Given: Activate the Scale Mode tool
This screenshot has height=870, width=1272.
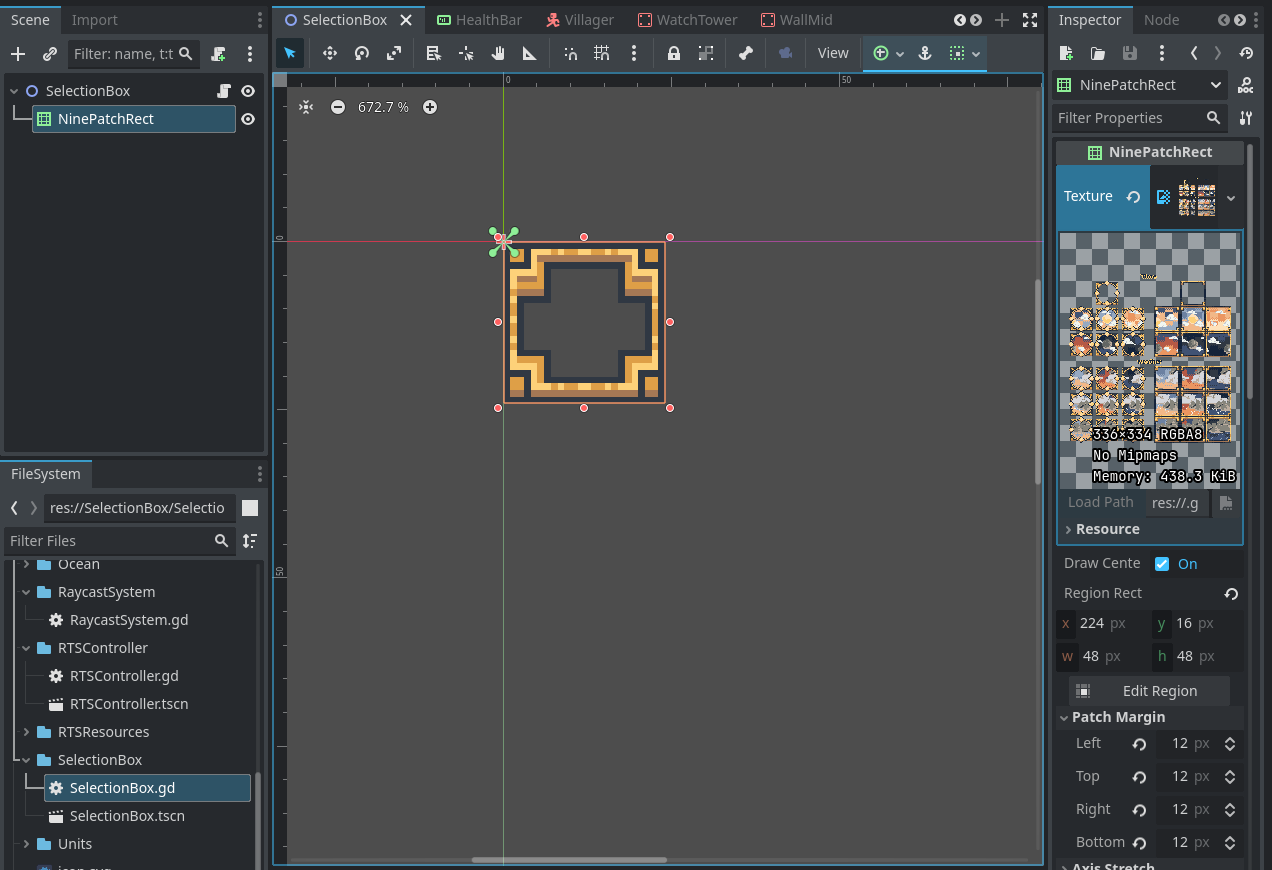Looking at the screenshot, I should (393, 53).
